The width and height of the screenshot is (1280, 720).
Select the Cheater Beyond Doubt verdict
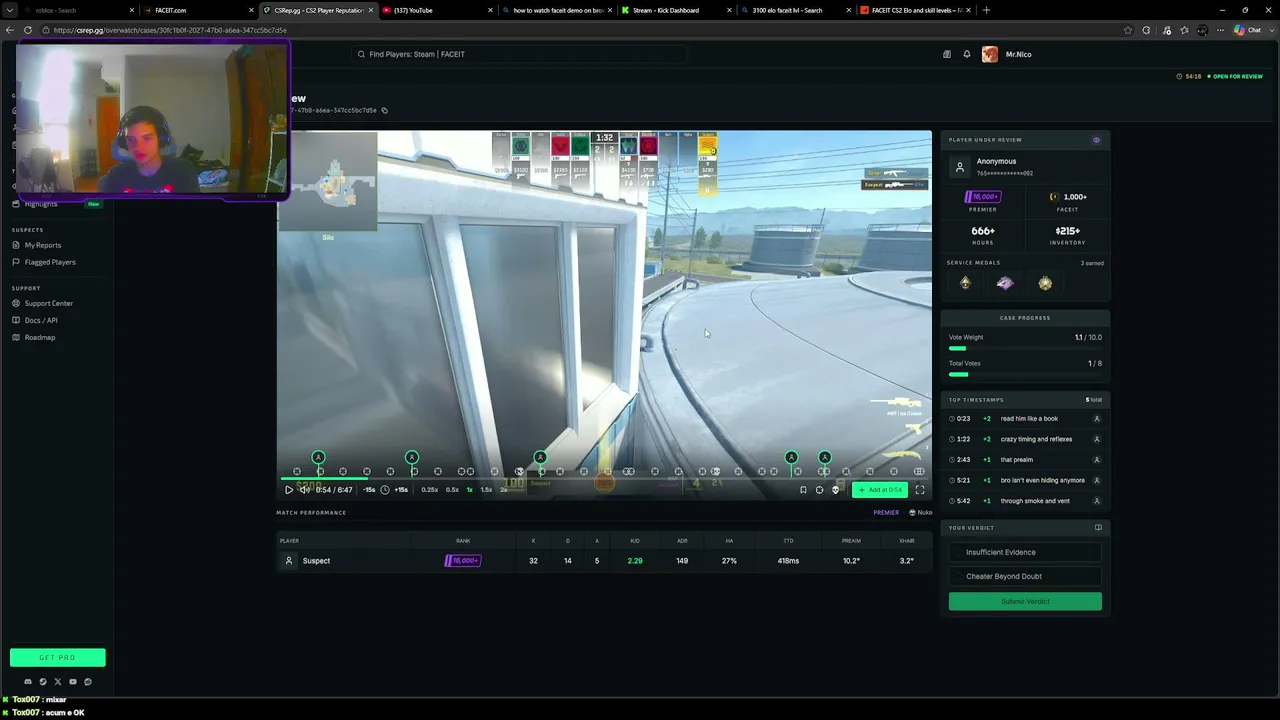[1025, 576]
